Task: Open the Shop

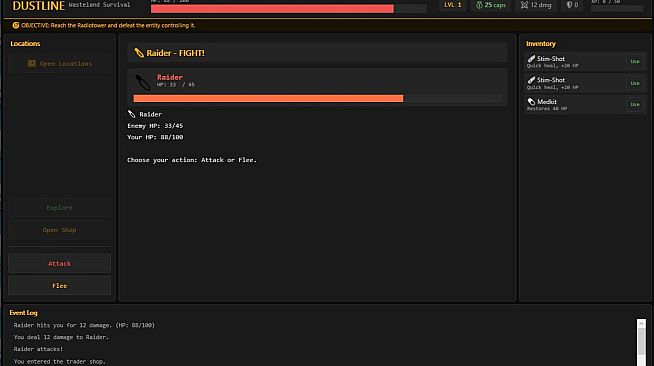Action: pos(59,230)
